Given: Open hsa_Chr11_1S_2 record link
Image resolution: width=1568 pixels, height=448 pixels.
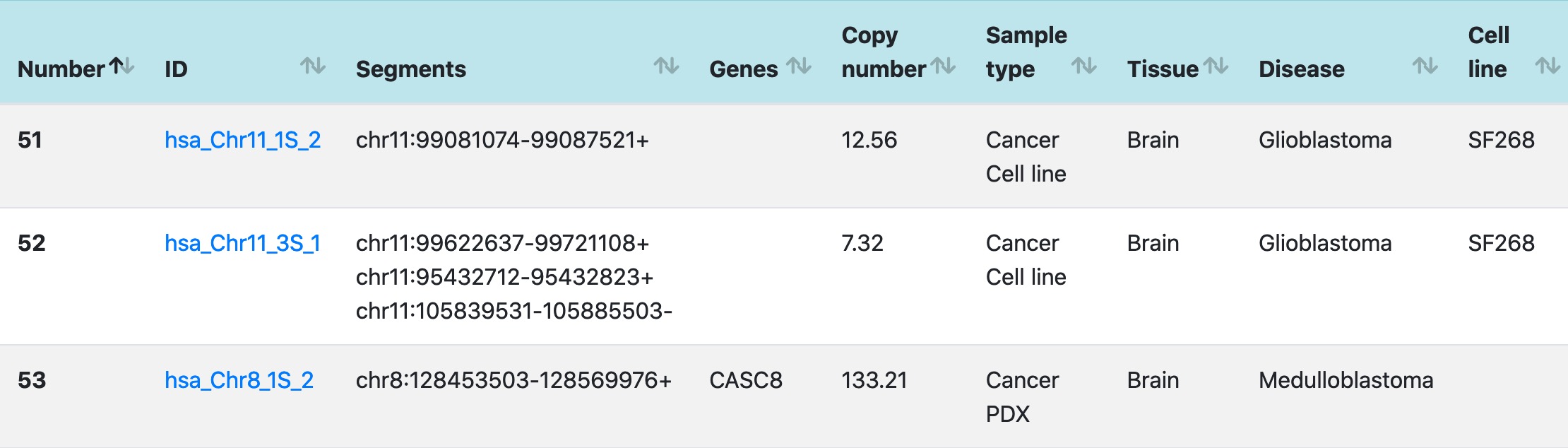Looking at the screenshot, I should click(x=243, y=140).
